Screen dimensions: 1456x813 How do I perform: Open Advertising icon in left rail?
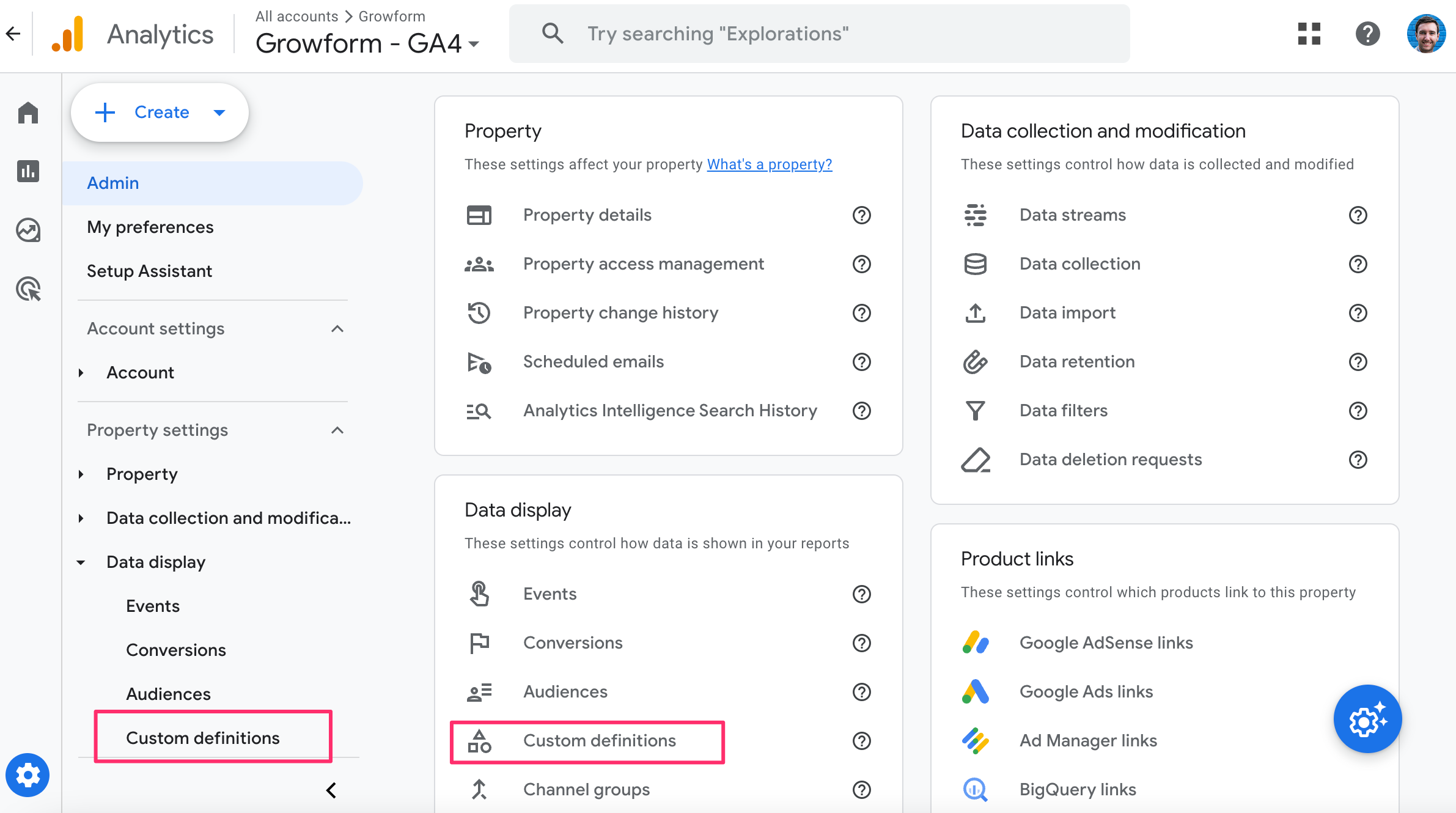pos(28,289)
